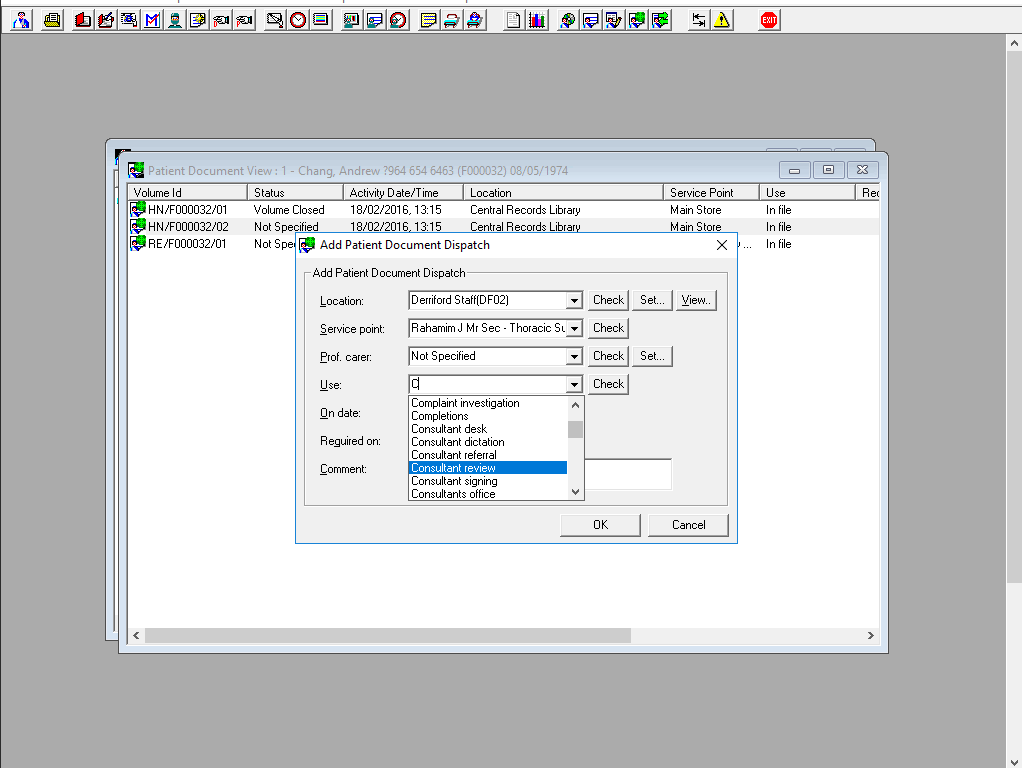Click Set... next to the Location field
Screen dimensions: 1022x768
pyautogui.click(x=652, y=300)
